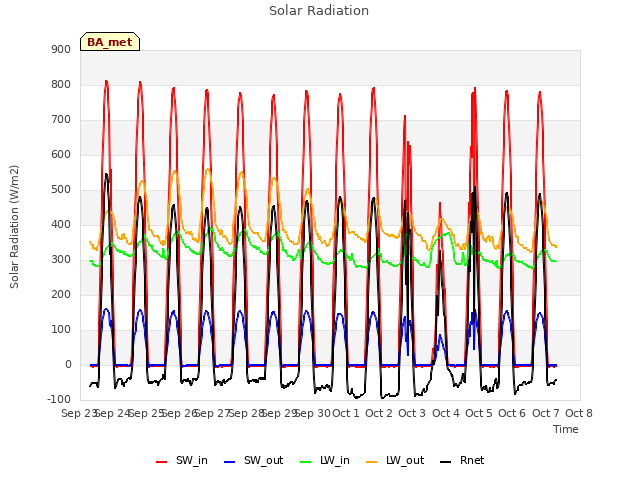Click the Oct 5 x-axis tick label
Viewport: 640px width, 480px height.
[x=479, y=413]
